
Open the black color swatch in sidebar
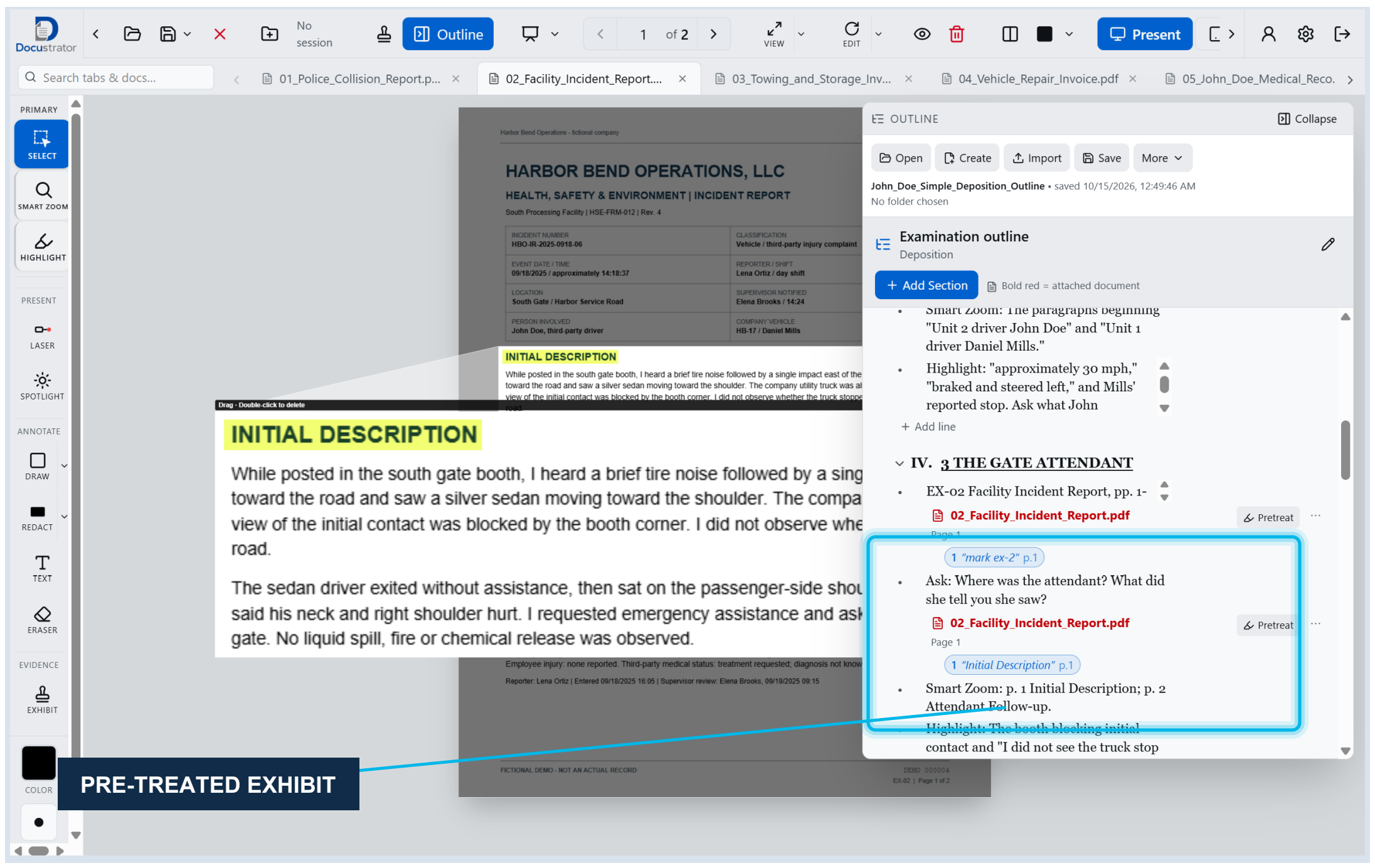coord(39,763)
